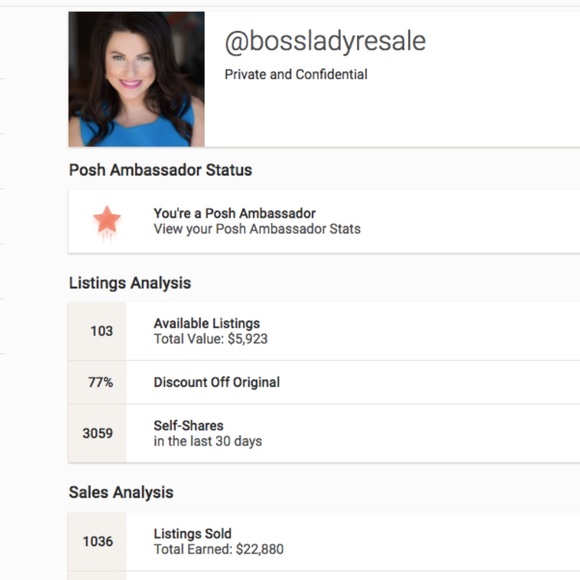Click the Sales Analysis heading
580x580 pixels.
click(121, 492)
